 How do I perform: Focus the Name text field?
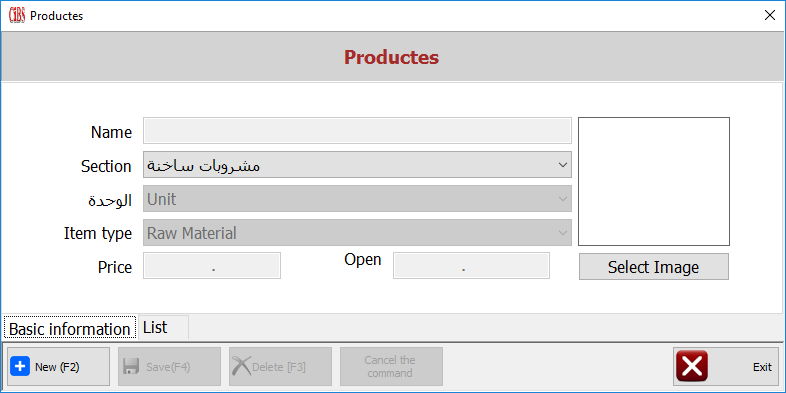click(357, 131)
